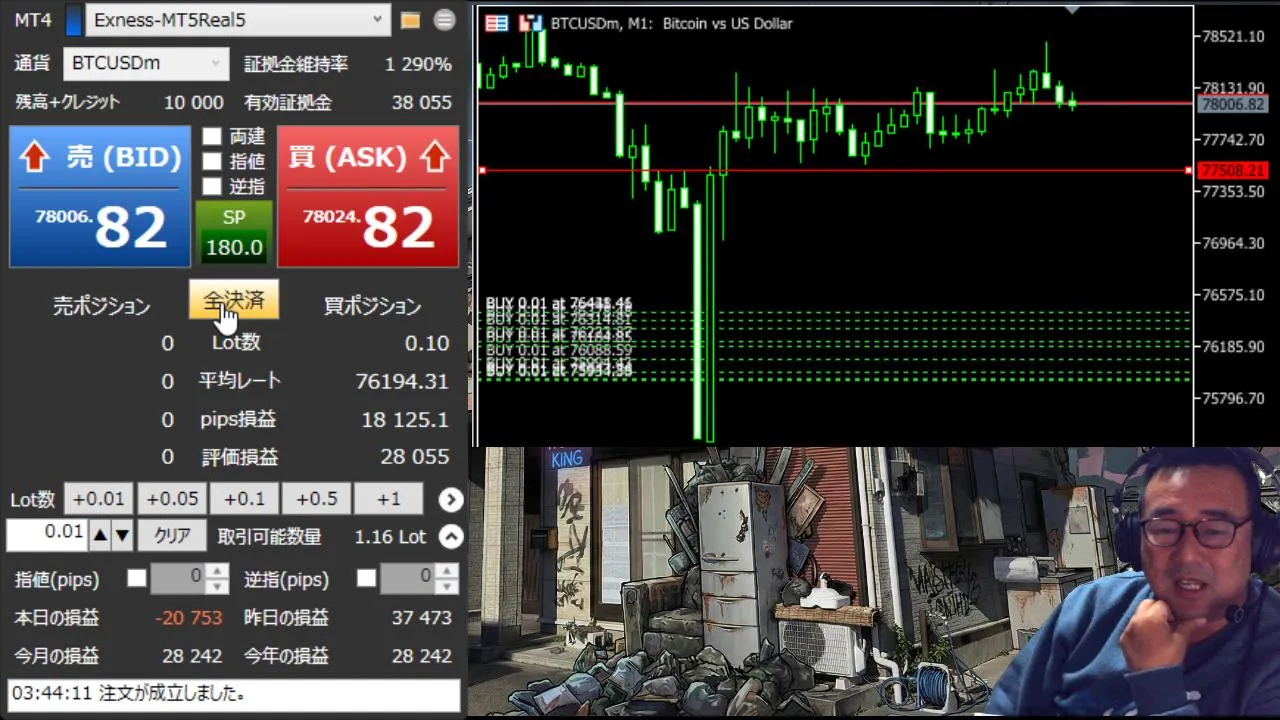
Task: Click the 全決済 close-all button
Action: (234, 300)
